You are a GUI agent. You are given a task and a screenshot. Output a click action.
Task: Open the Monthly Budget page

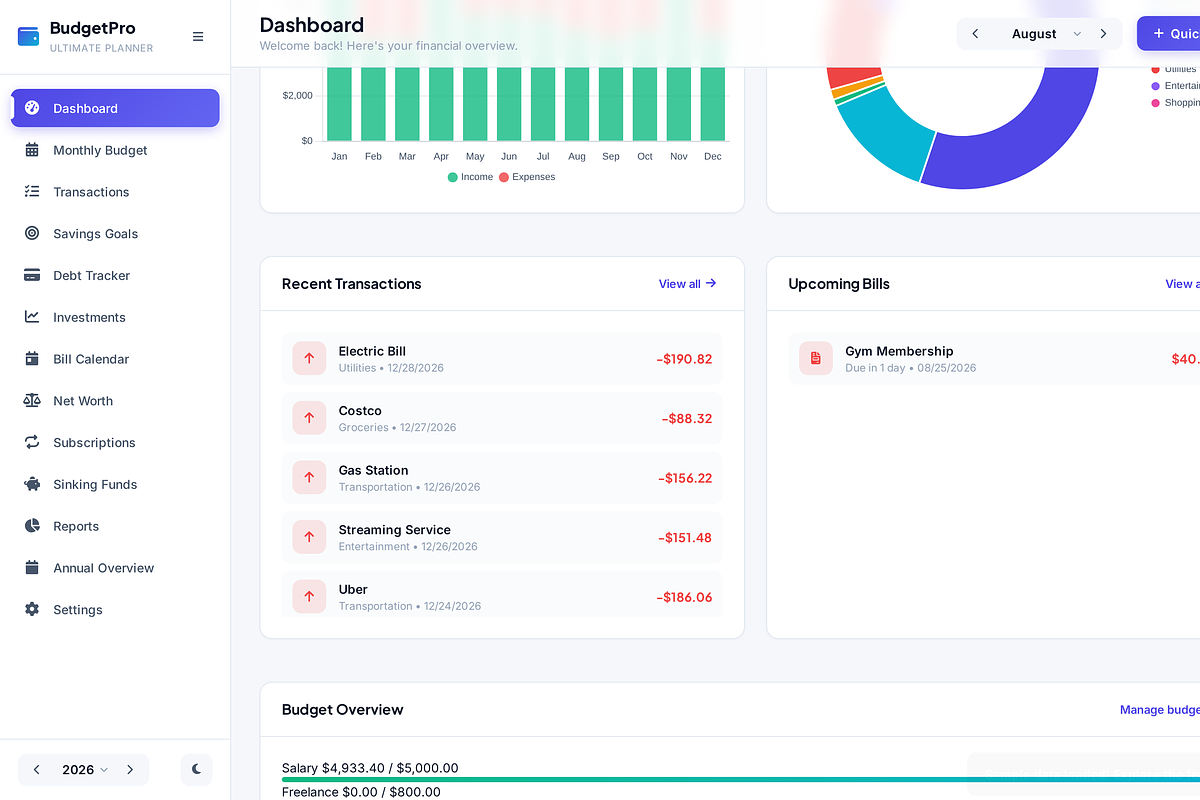(115, 150)
